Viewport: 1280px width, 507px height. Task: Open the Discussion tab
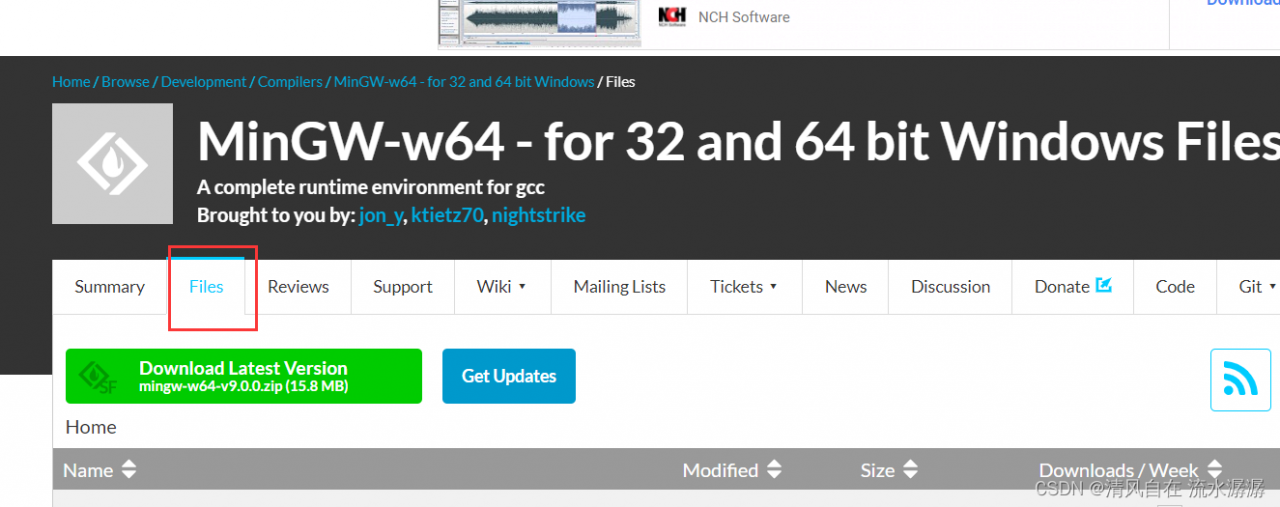(x=951, y=287)
